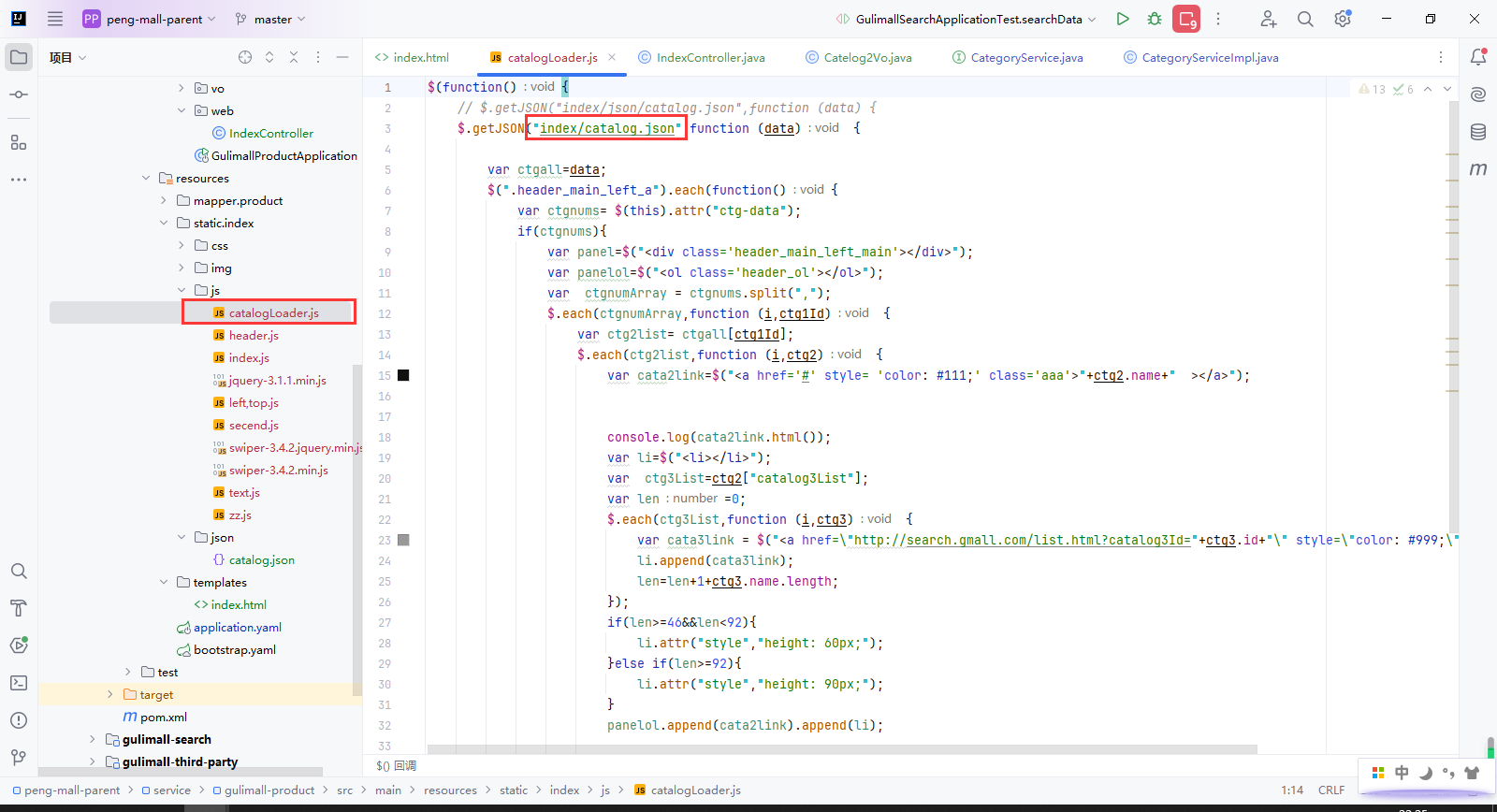
Task: Open run configuration selector dropdown
Action: click(x=966, y=19)
